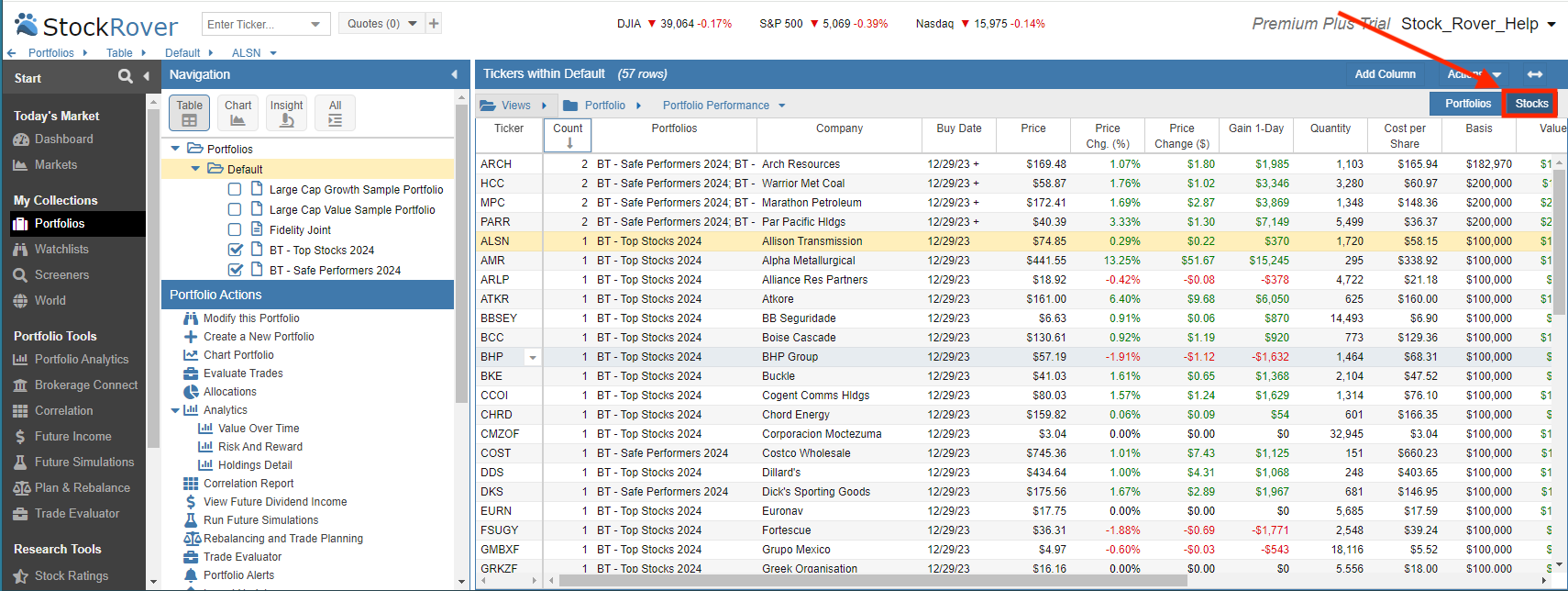Click the Portfolios breadcrumb at the top

click(51, 53)
